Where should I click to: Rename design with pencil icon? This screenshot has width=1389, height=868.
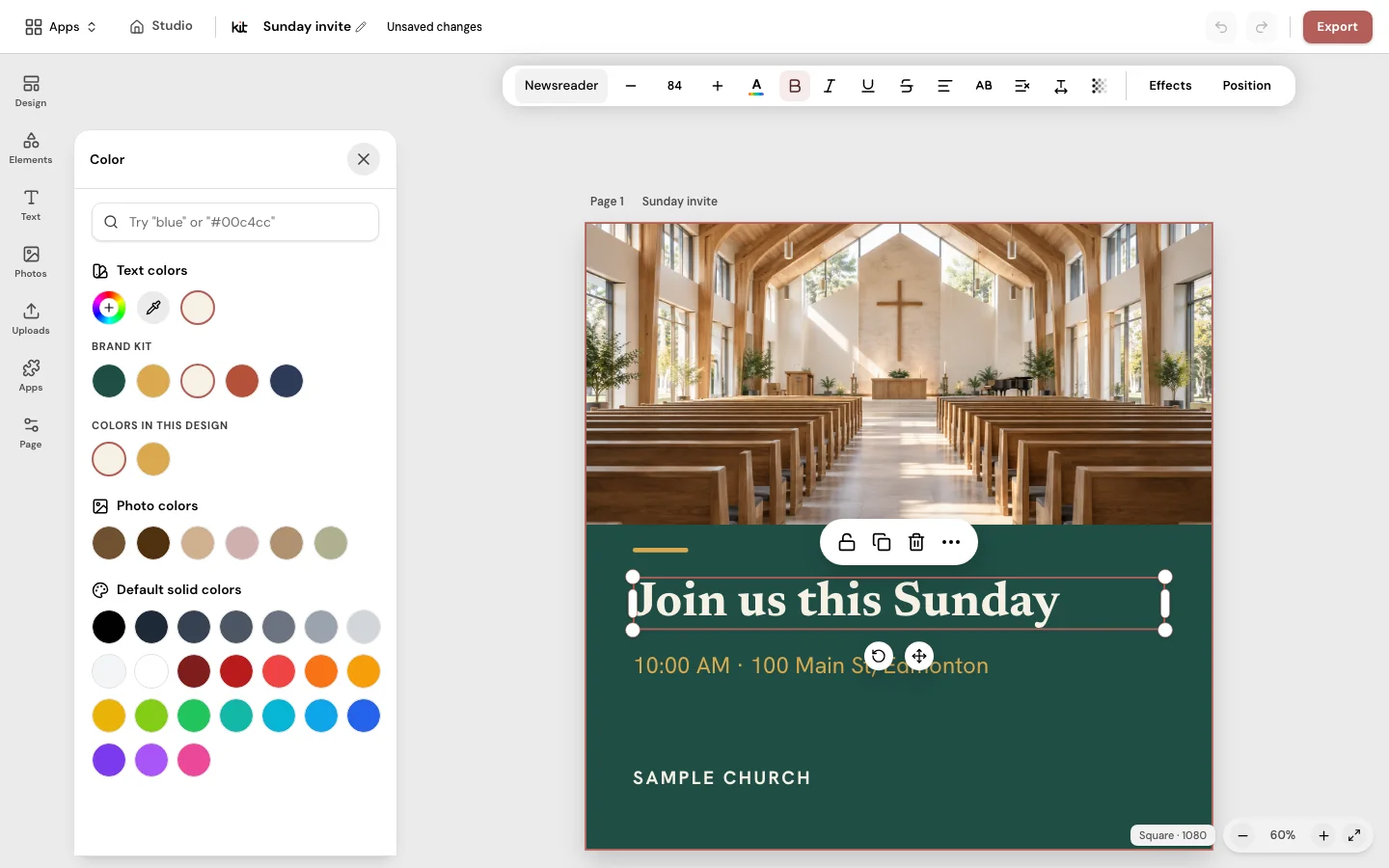pyautogui.click(x=361, y=27)
